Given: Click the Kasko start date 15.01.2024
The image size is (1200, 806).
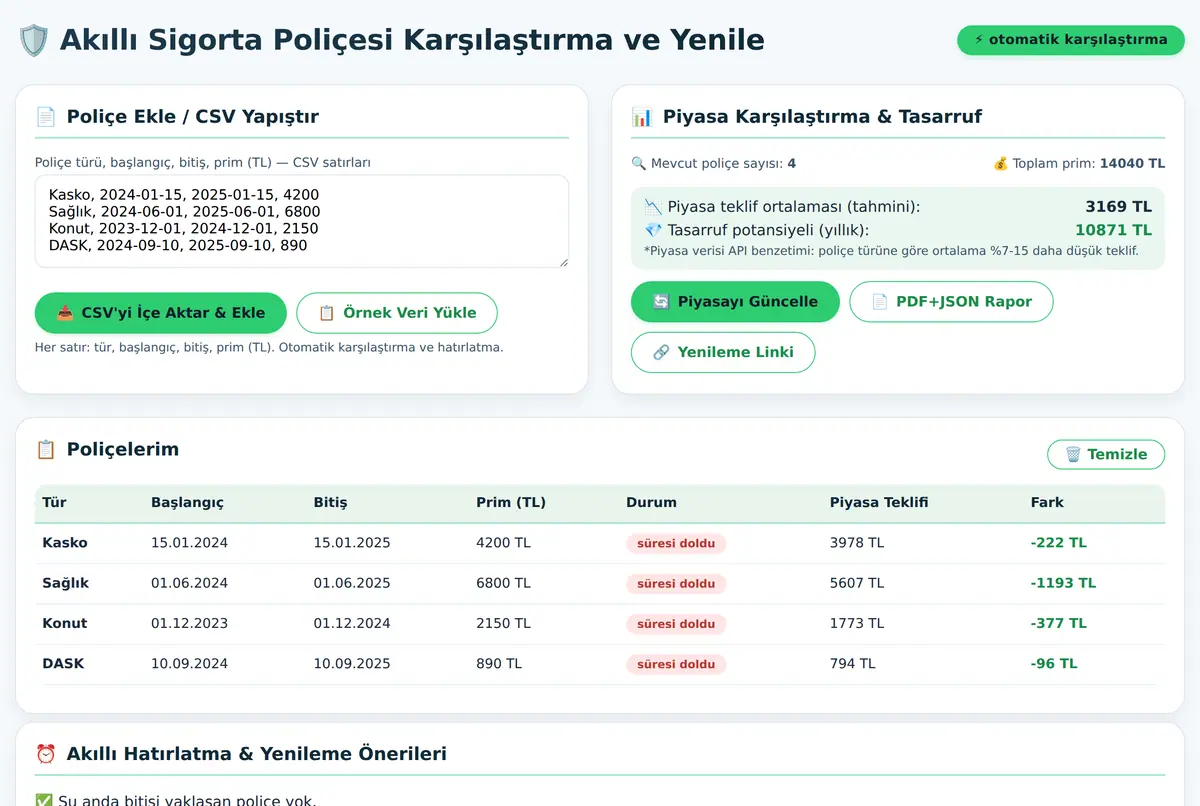Looking at the screenshot, I should (x=190, y=543).
